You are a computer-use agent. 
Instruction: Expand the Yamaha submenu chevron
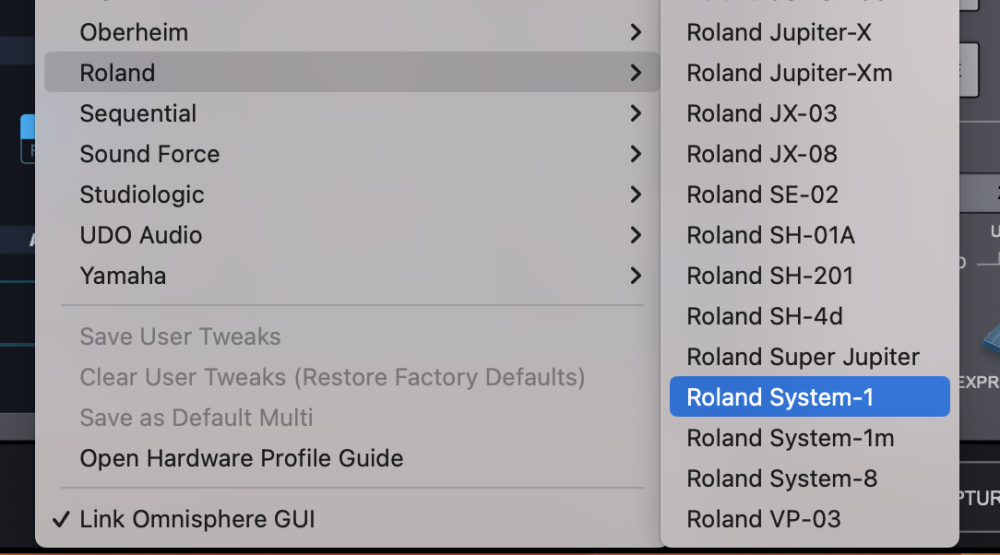coord(636,276)
